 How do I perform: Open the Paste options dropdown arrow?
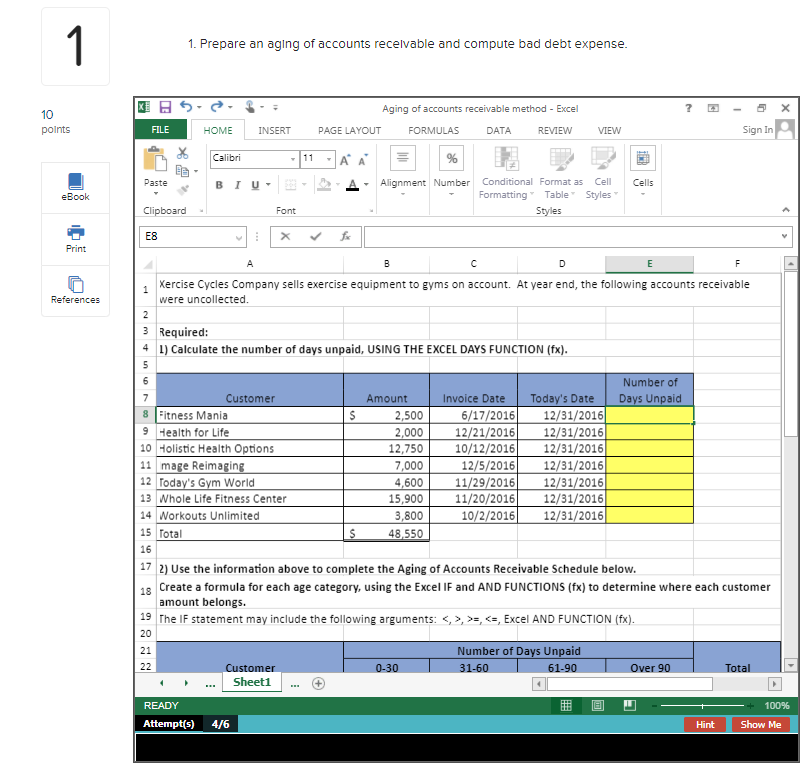[x=155, y=194]
